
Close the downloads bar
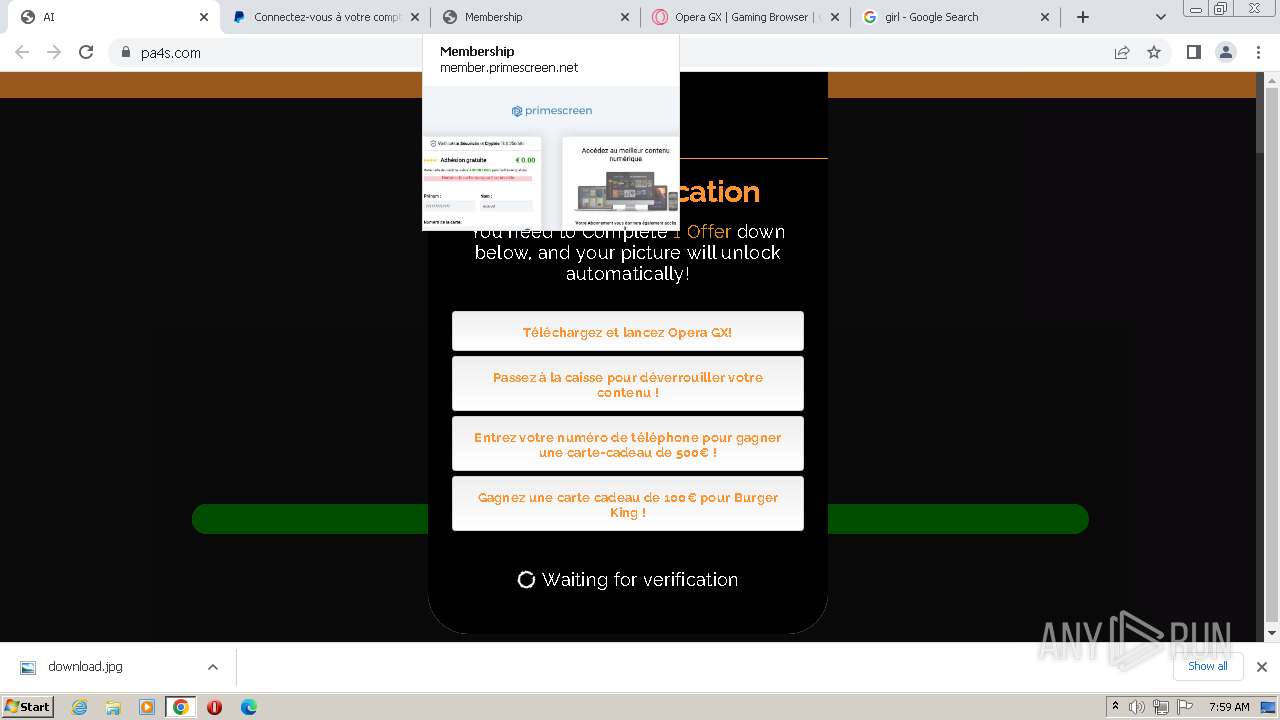click(x=1262, y=667)
